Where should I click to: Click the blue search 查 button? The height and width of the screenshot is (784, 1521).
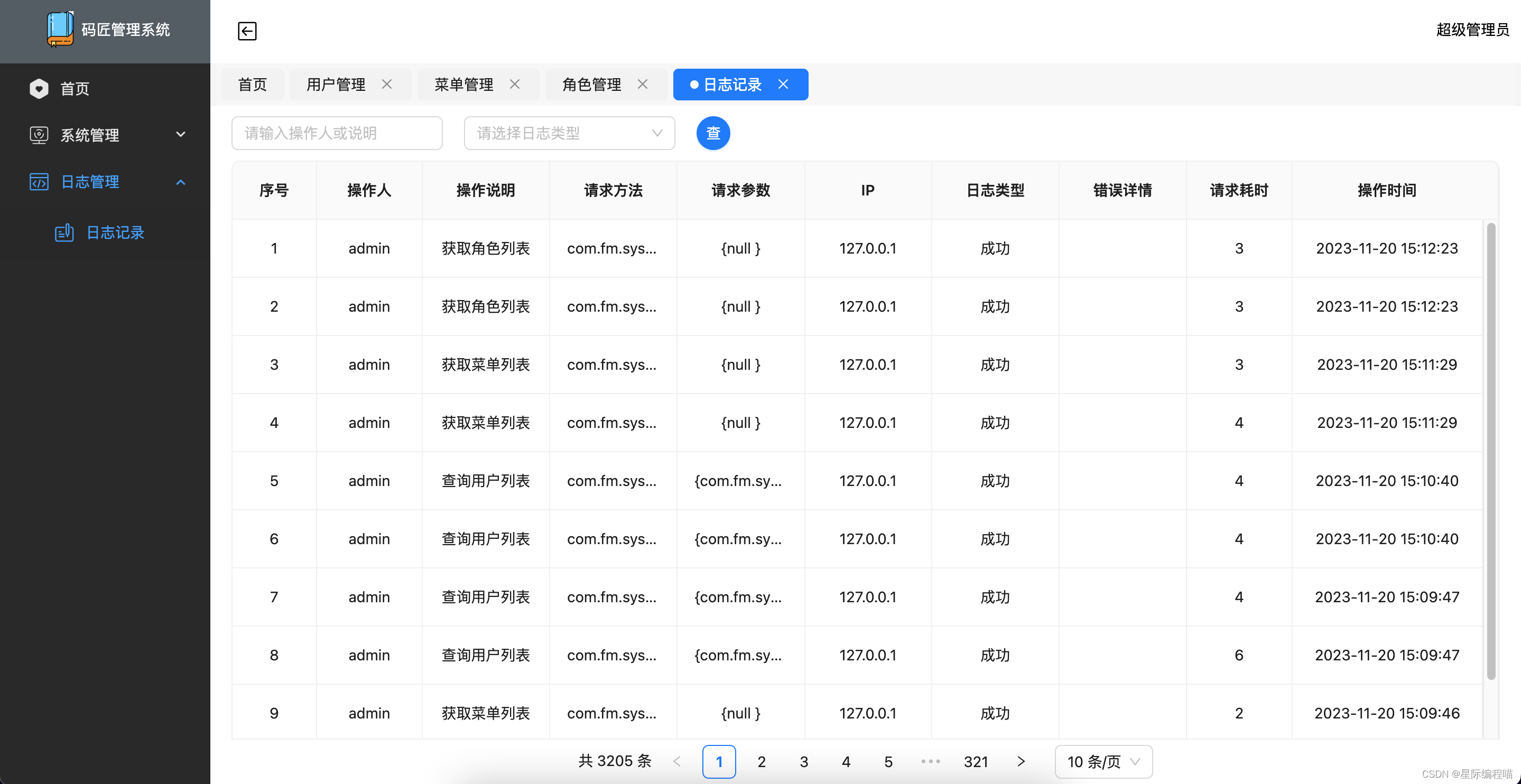[713, 134]
